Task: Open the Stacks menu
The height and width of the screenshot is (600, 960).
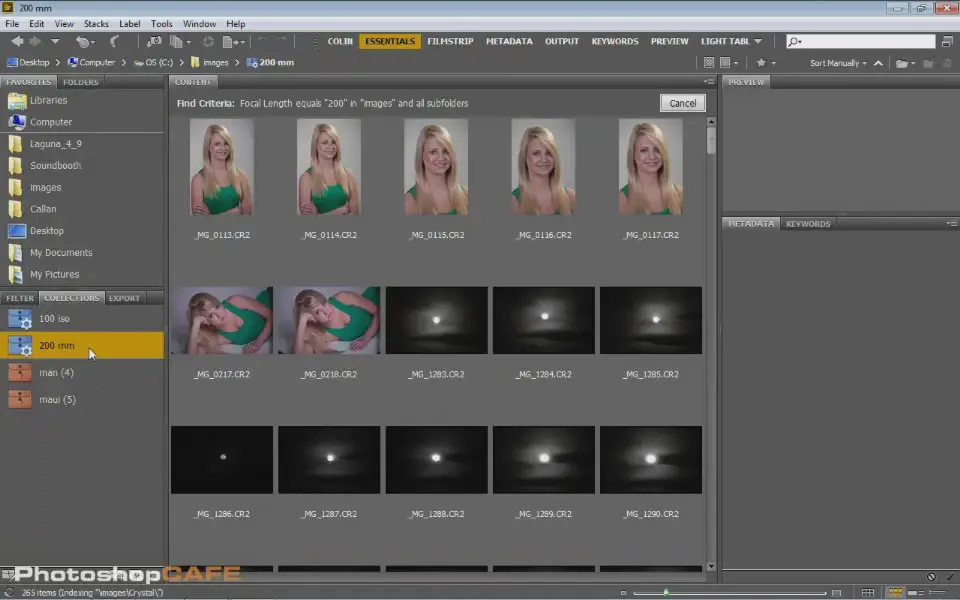Action: coord(96,24)
